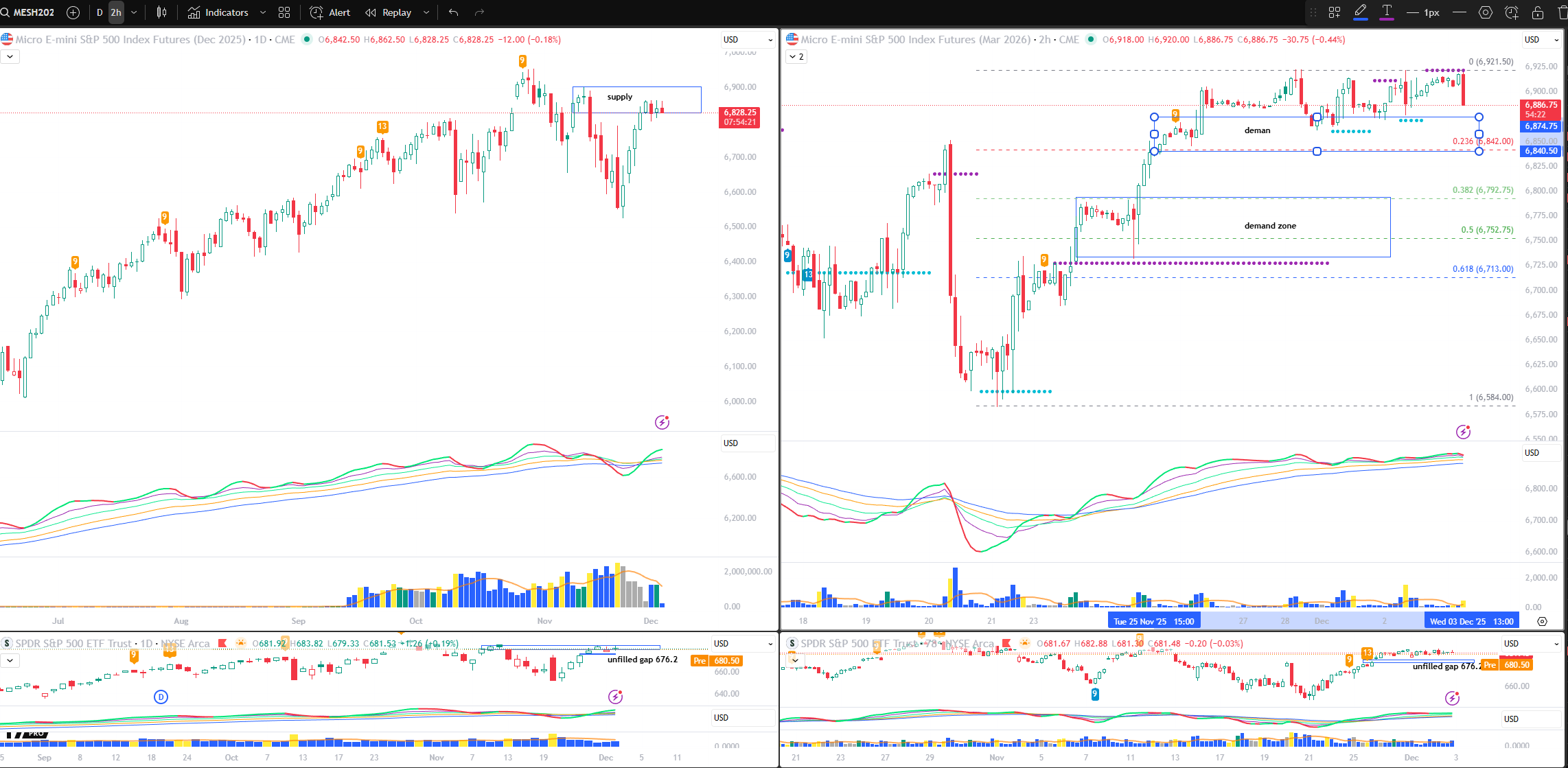Change the pencil line color swatch
Image resolution: width=1568 pixels, height=768 pixels.
(x=1361, y=12)
